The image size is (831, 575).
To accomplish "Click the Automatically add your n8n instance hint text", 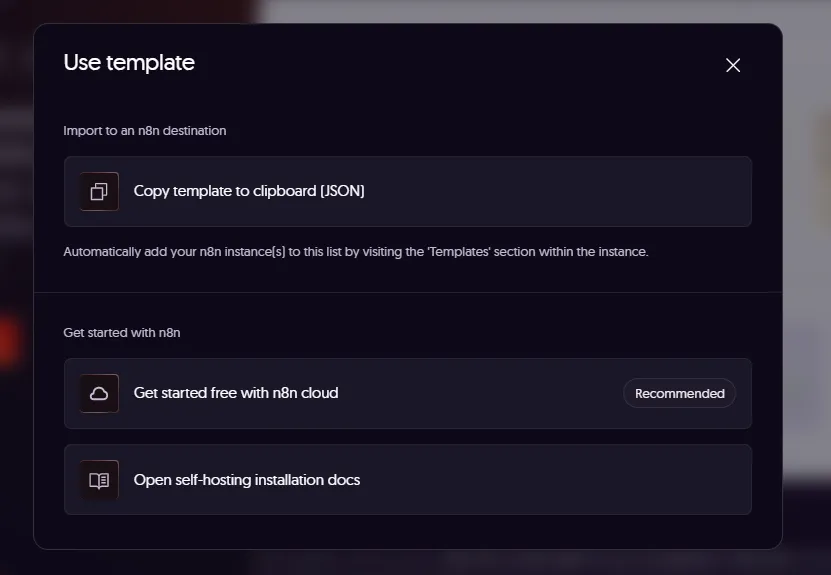I will 356,252.
